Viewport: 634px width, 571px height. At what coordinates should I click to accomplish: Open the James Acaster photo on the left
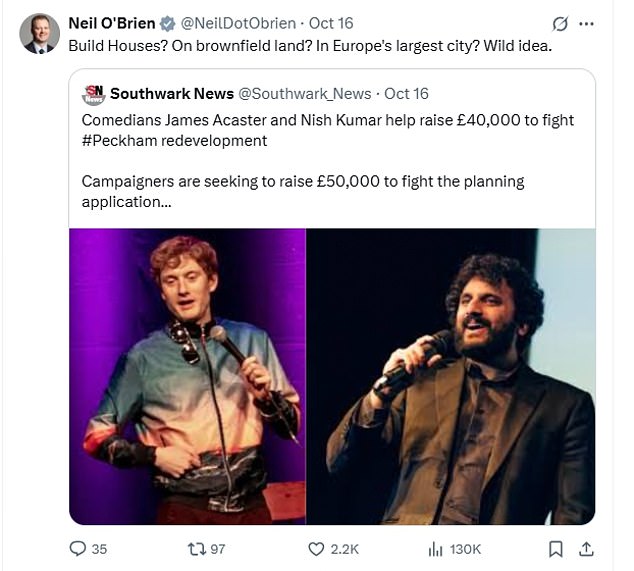click(x=188, y=375)
